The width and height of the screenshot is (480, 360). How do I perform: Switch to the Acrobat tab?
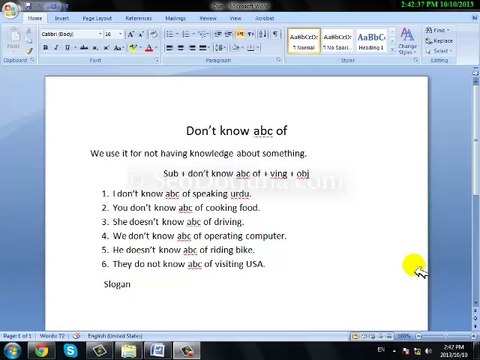(265, 18)
